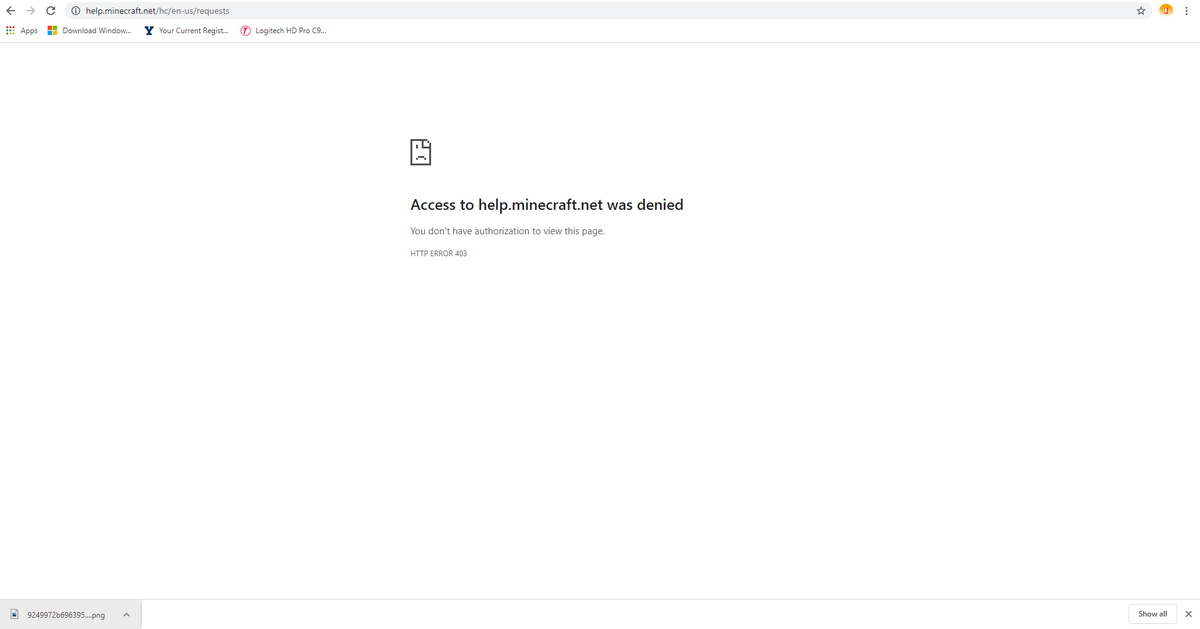View site information icon in address bar

(76, 10)
